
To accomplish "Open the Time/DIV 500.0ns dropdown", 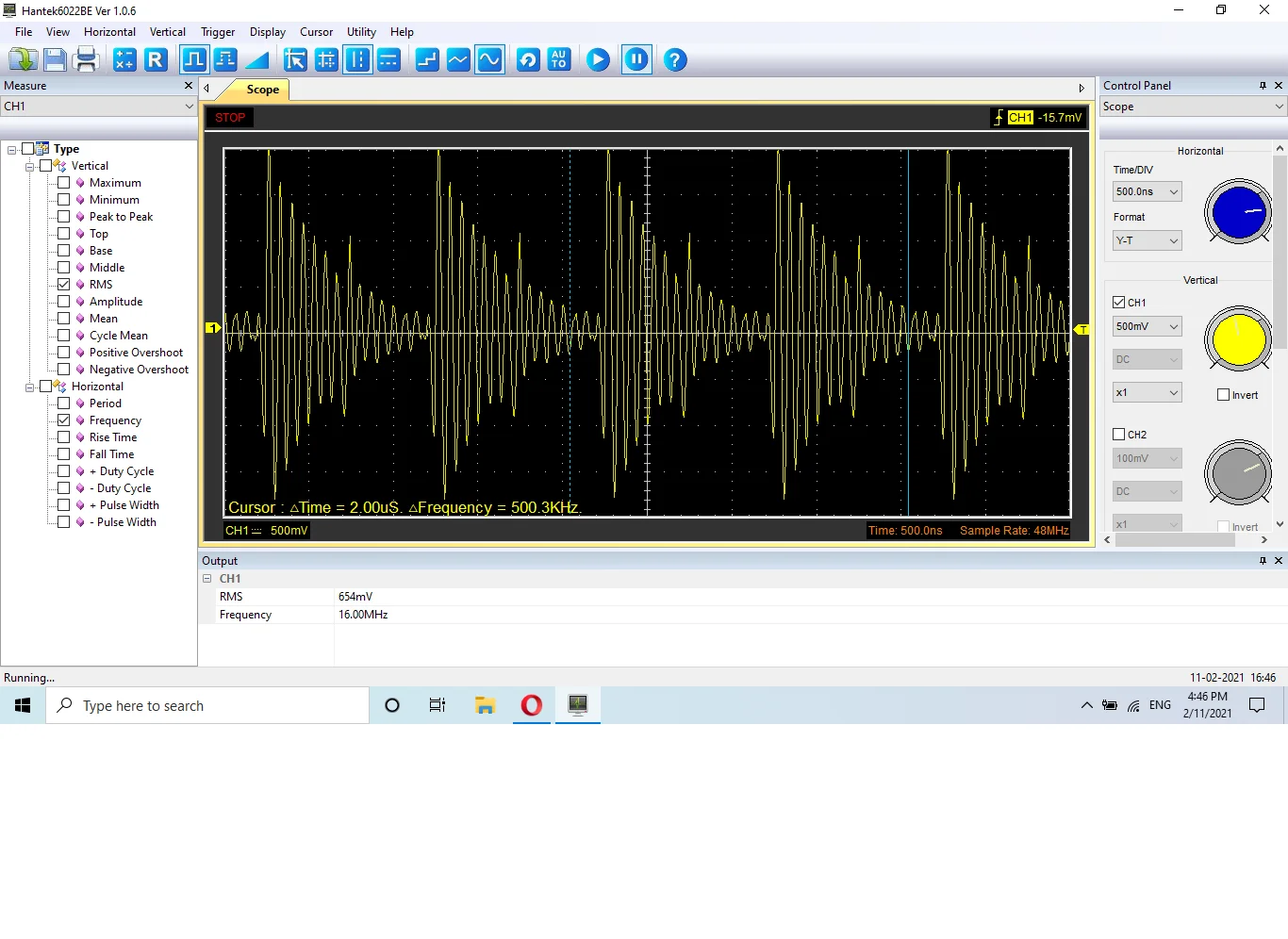I will (x=1147, y=191).
